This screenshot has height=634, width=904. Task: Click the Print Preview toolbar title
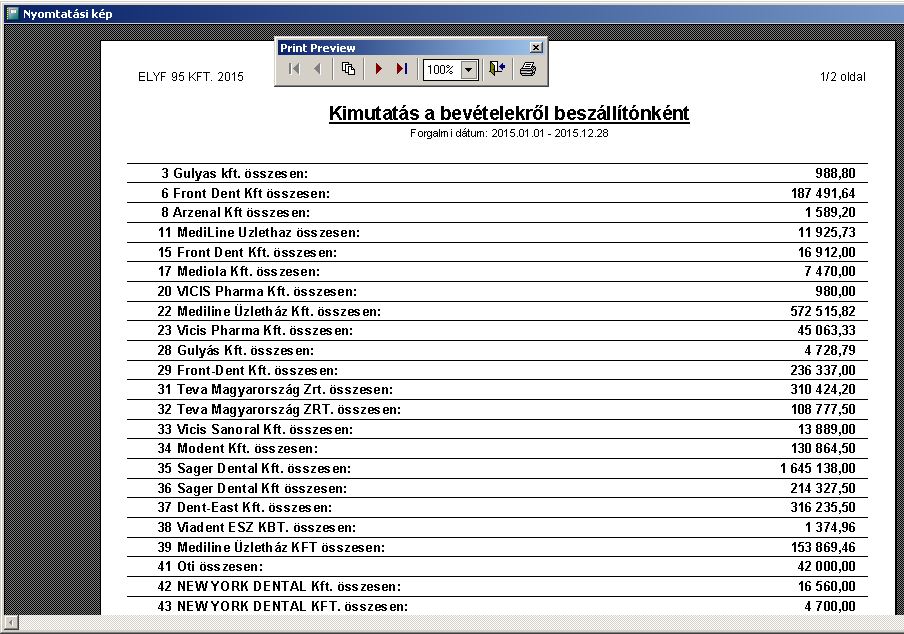click(x=318, y=48)
